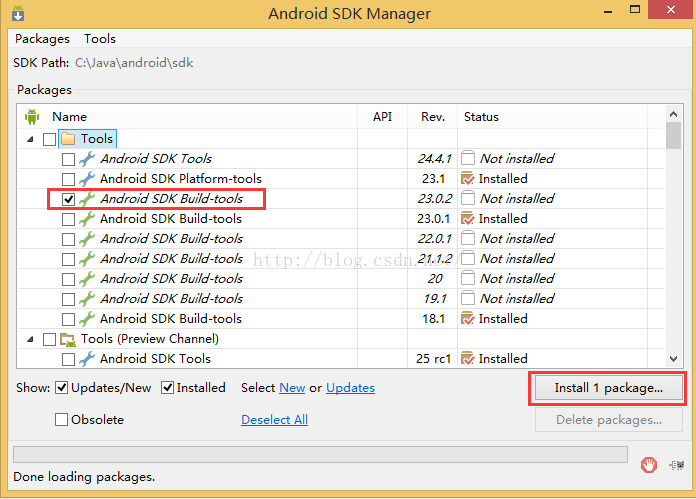Click the SDK path 'C:\Java\android\sdk' text
The width and height of the screenshot is (696, 499).
(x=134, y=63)
